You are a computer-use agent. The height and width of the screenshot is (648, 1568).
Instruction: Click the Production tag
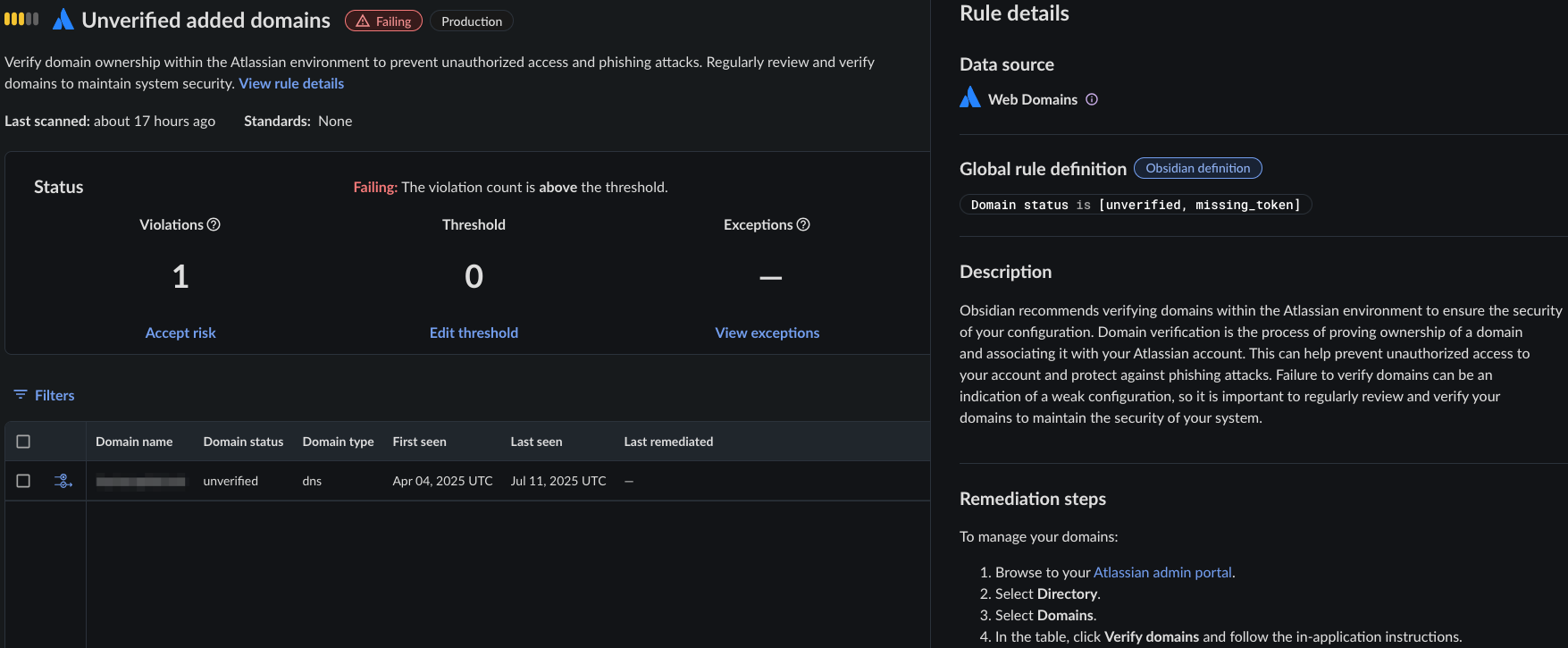tap(472, 21)
